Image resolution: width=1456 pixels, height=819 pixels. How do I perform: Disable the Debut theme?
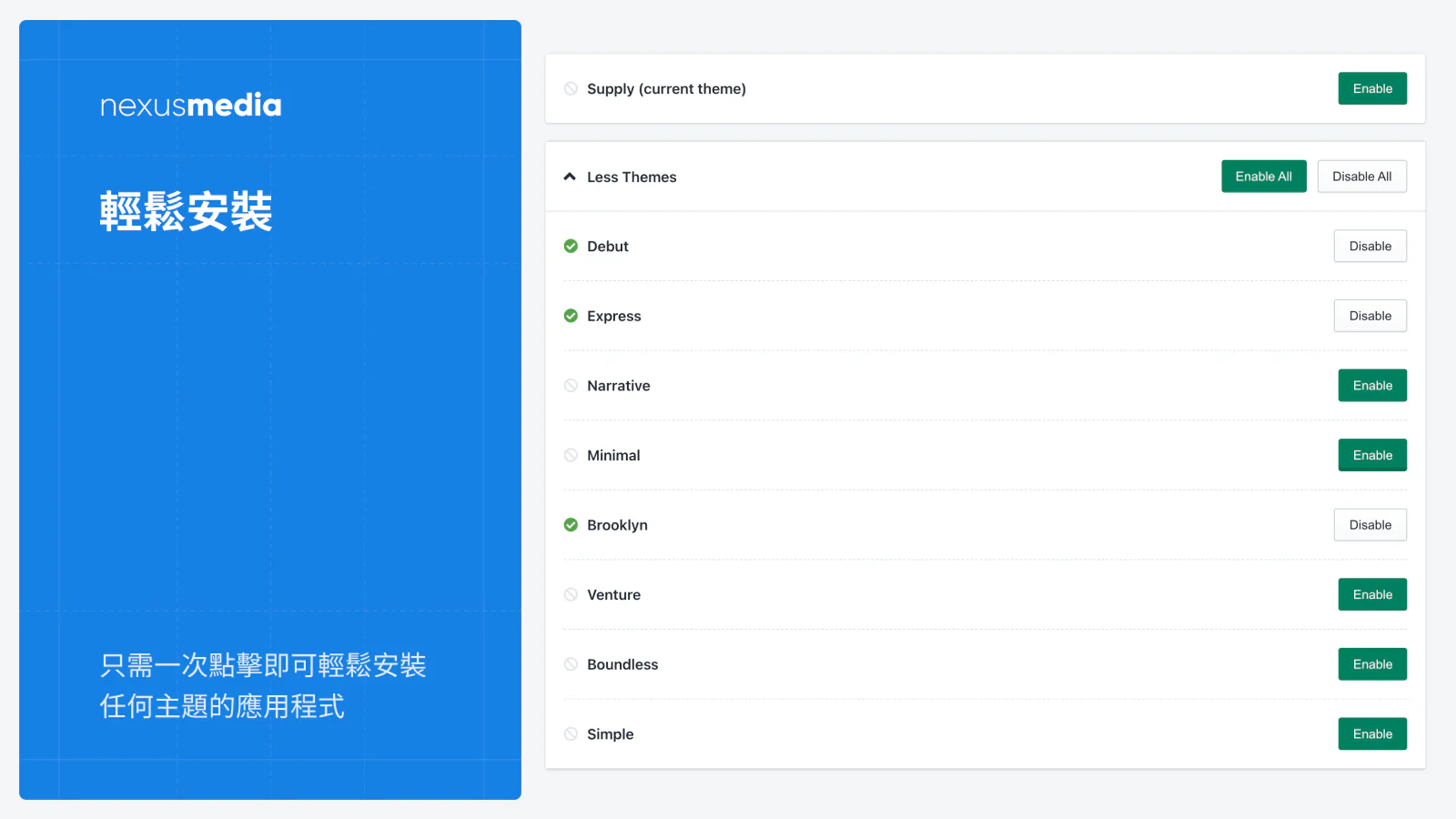coord(1370,246)
